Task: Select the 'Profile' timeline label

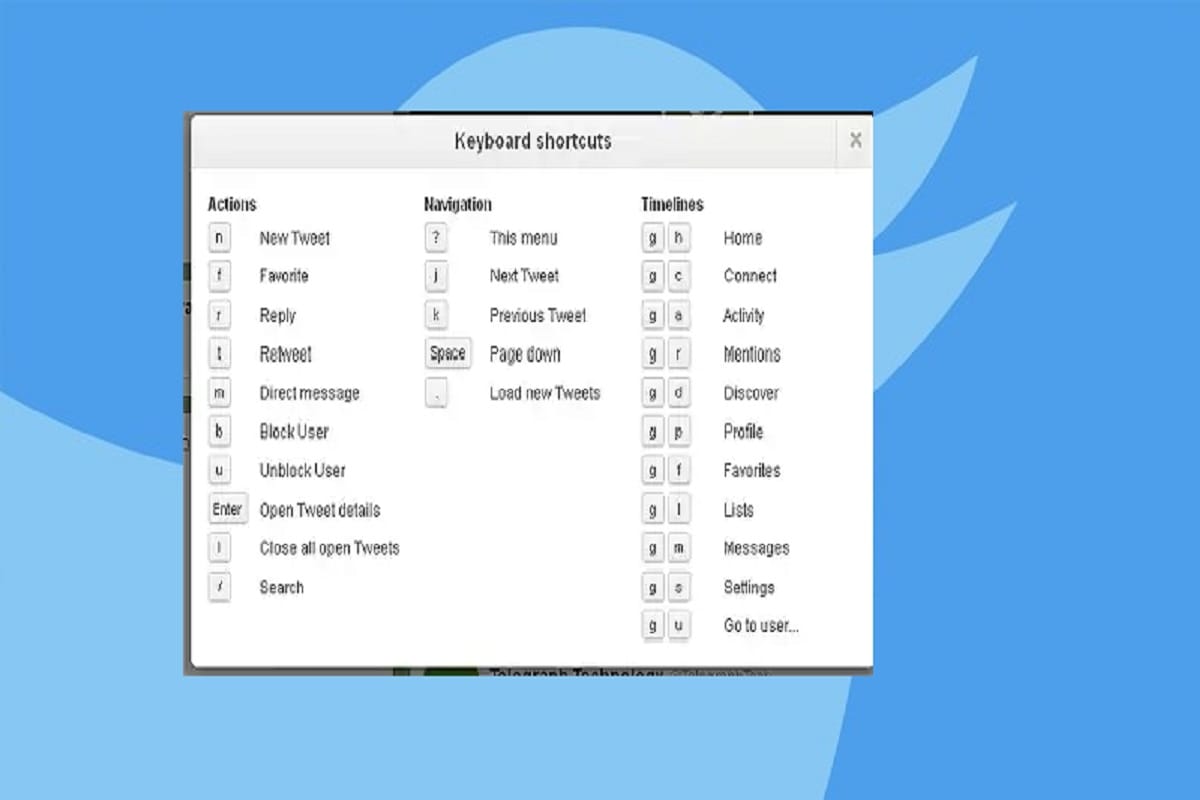Action: [743, 432]
